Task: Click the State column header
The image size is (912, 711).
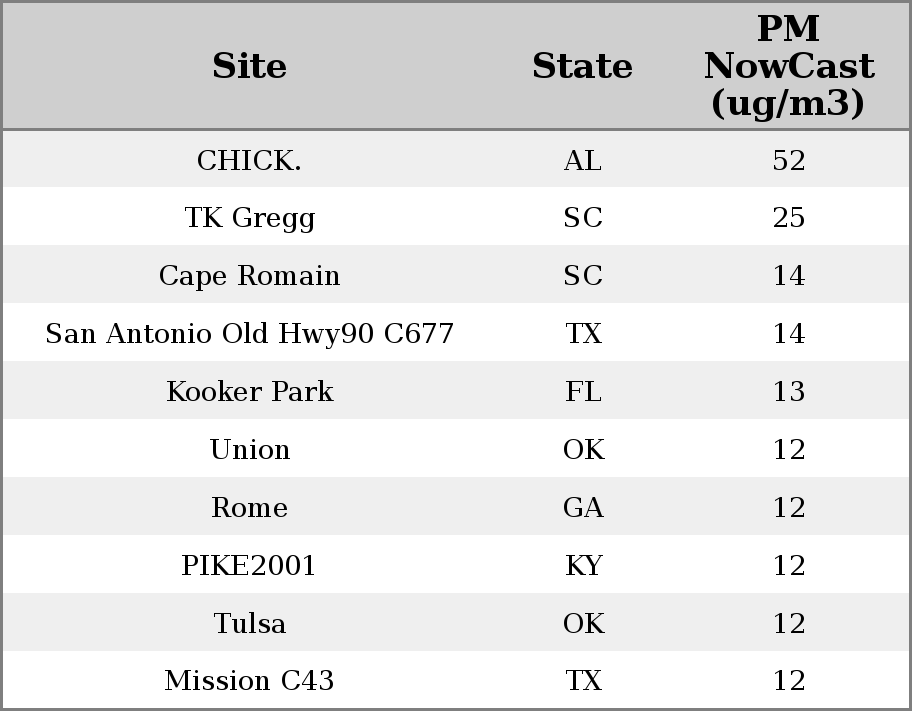Action: pos(582,66)
